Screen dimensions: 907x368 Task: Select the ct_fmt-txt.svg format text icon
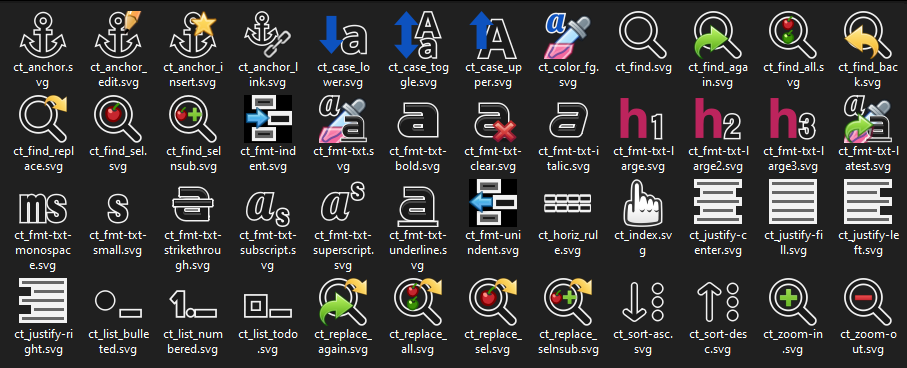[343, 119]
